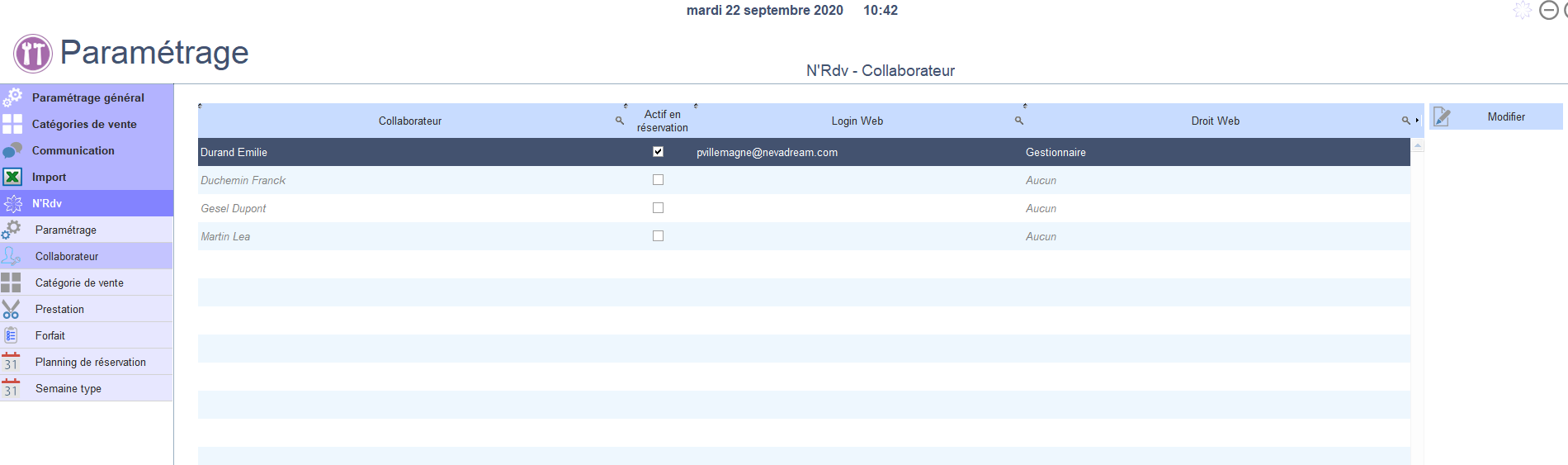Image resolution: width=1568 pixels, height=465 pixels.
Task: Click the Excel Import icon
Action: (x=12, y=177)
